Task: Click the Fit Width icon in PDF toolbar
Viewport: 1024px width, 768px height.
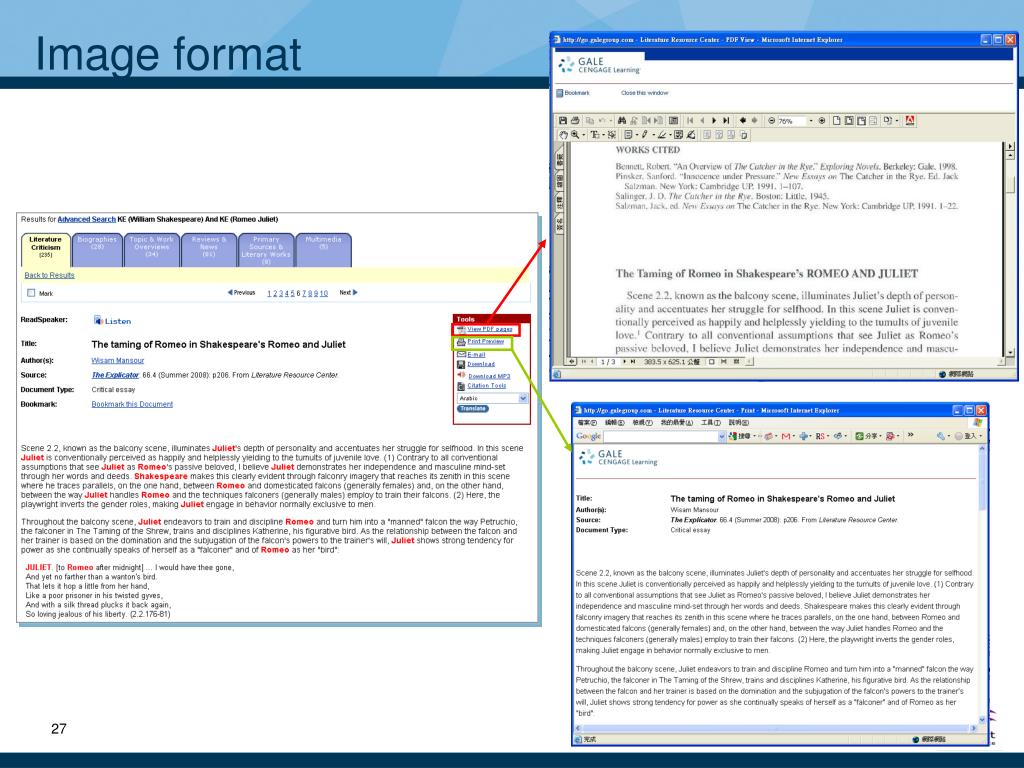Action: (861, 120)
